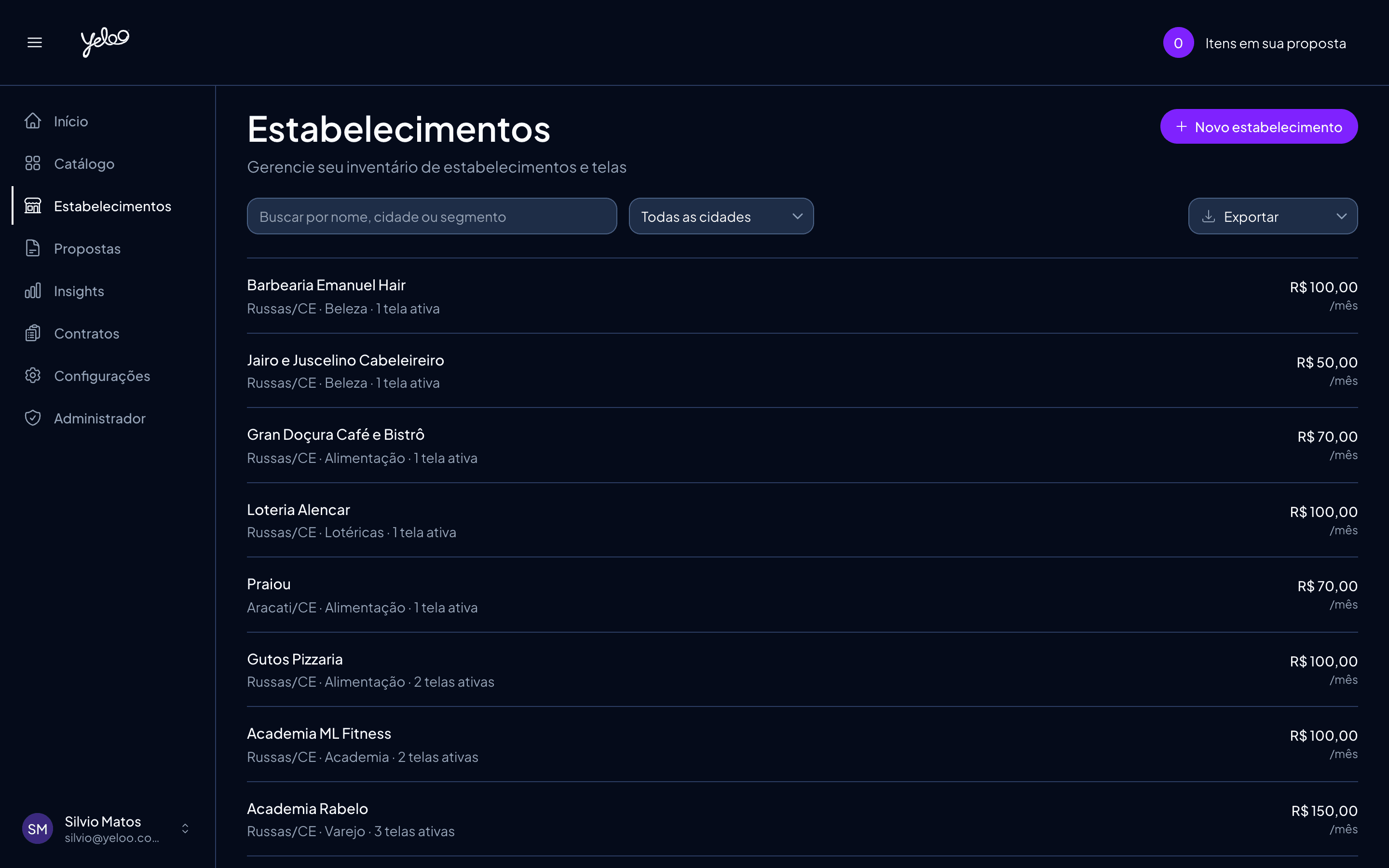The height and width of the screenshot is (868, 1389).
Task: Click the Exportar download icon
Action: coord(1208,216)
